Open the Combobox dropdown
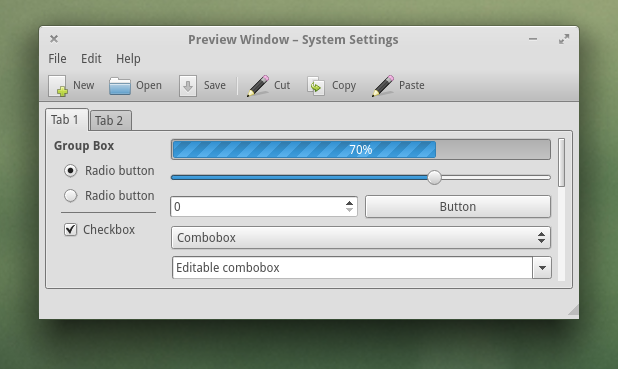The image size is (618, 369). [x=361, y=237]
